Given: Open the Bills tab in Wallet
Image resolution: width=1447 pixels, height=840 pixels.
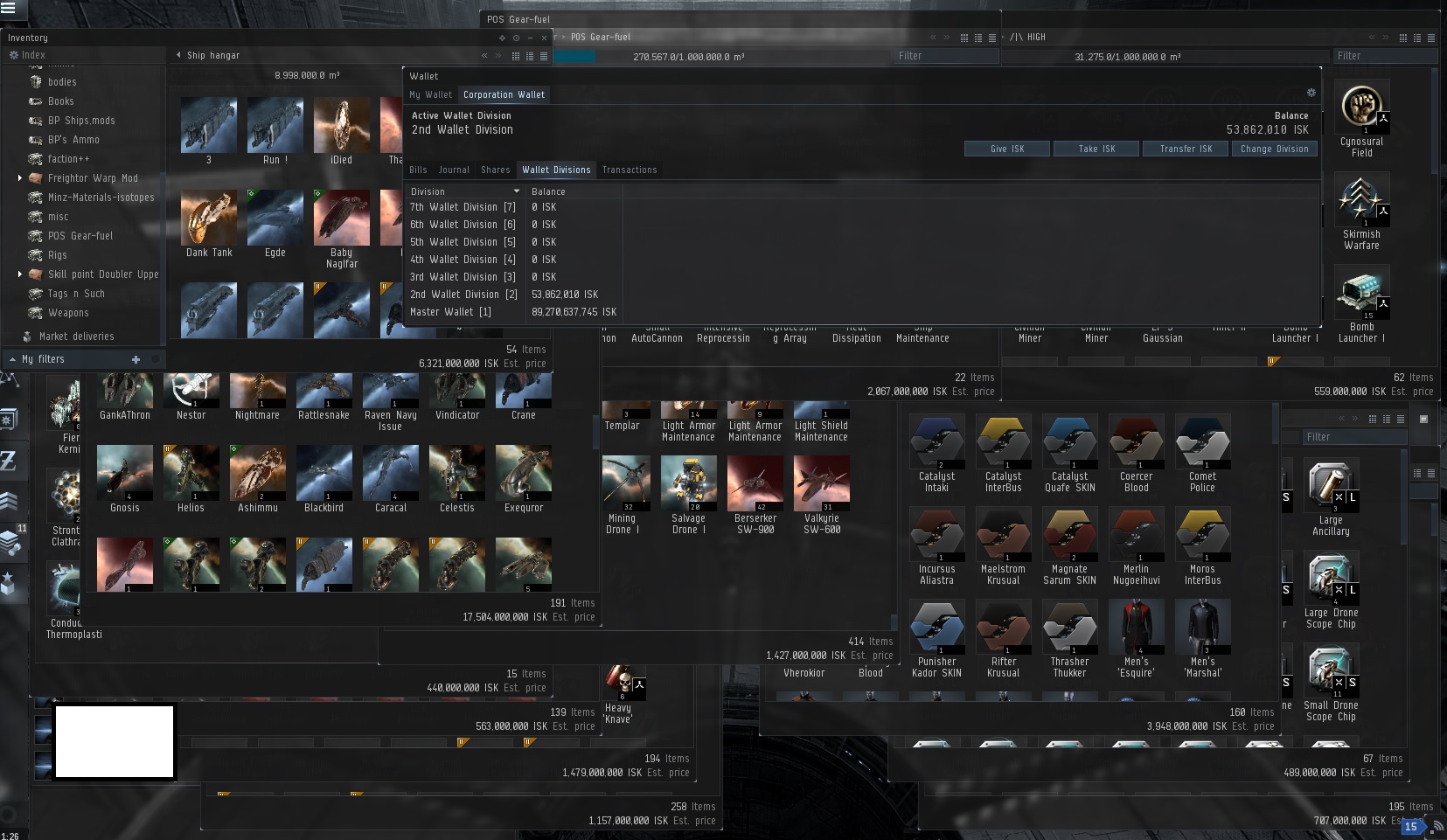Looking at the screenshot, I should coord(419,170).
